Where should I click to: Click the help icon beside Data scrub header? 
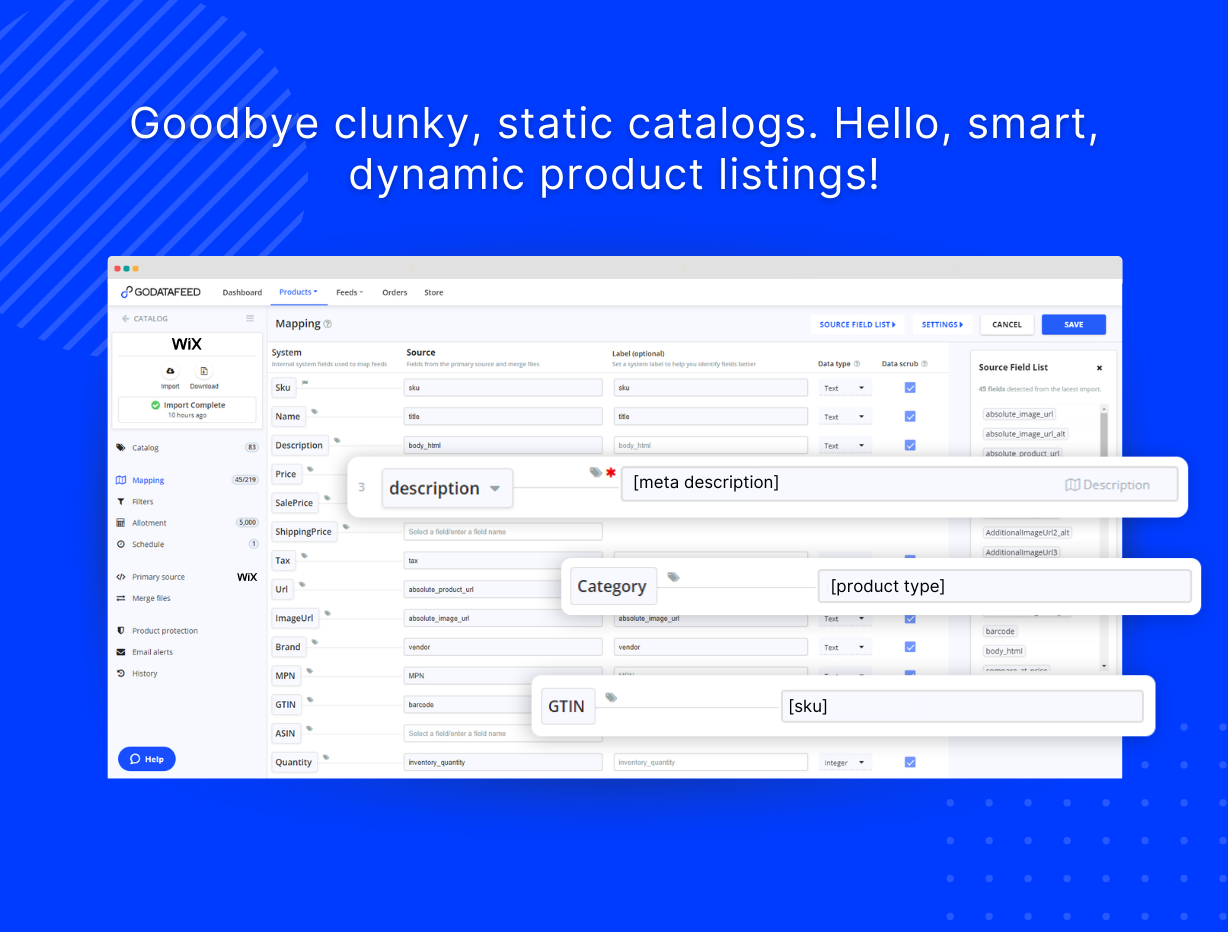click(924, 364)
